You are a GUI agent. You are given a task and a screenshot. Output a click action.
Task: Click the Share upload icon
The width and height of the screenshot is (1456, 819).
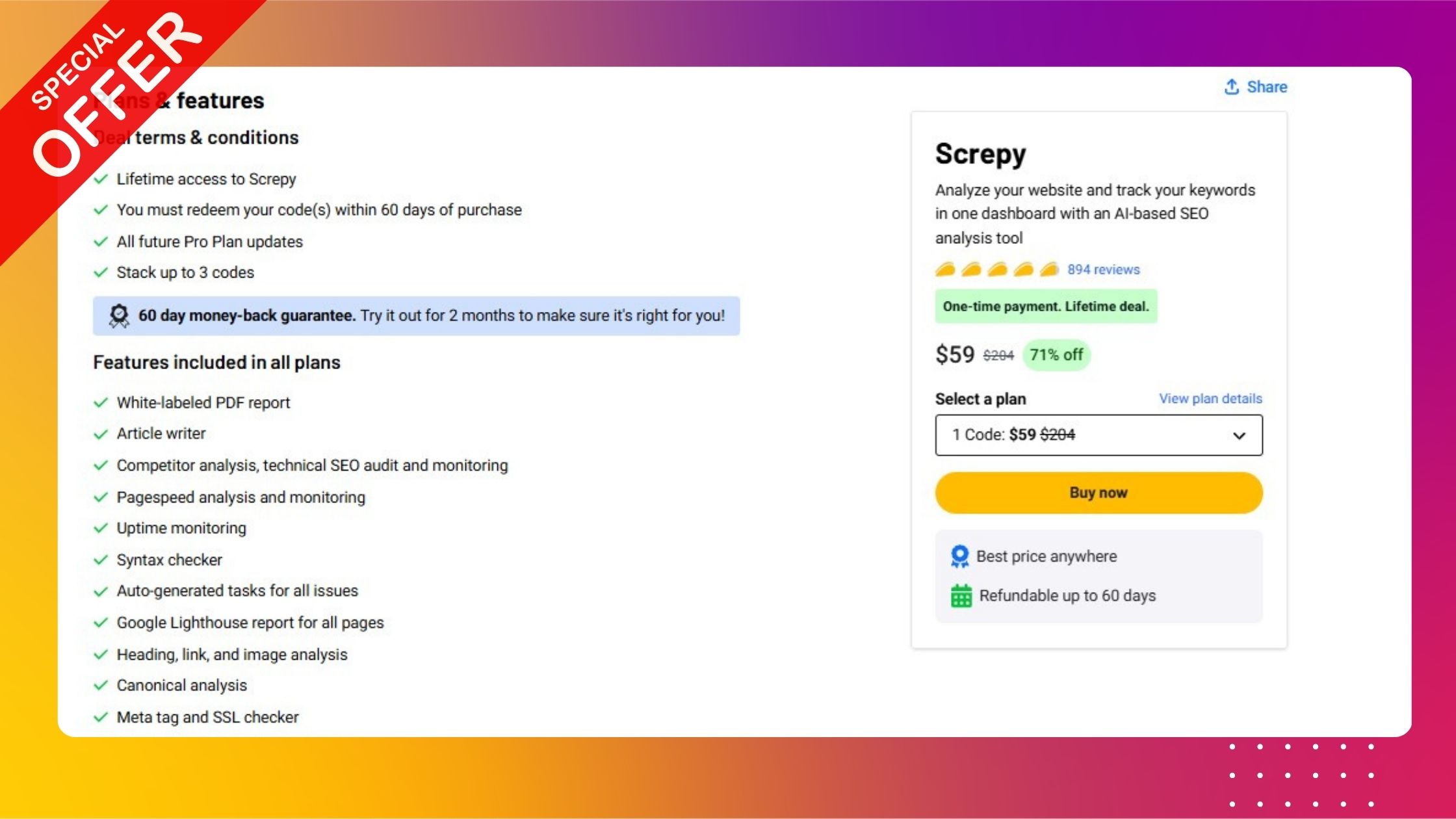pos(1232,86)
